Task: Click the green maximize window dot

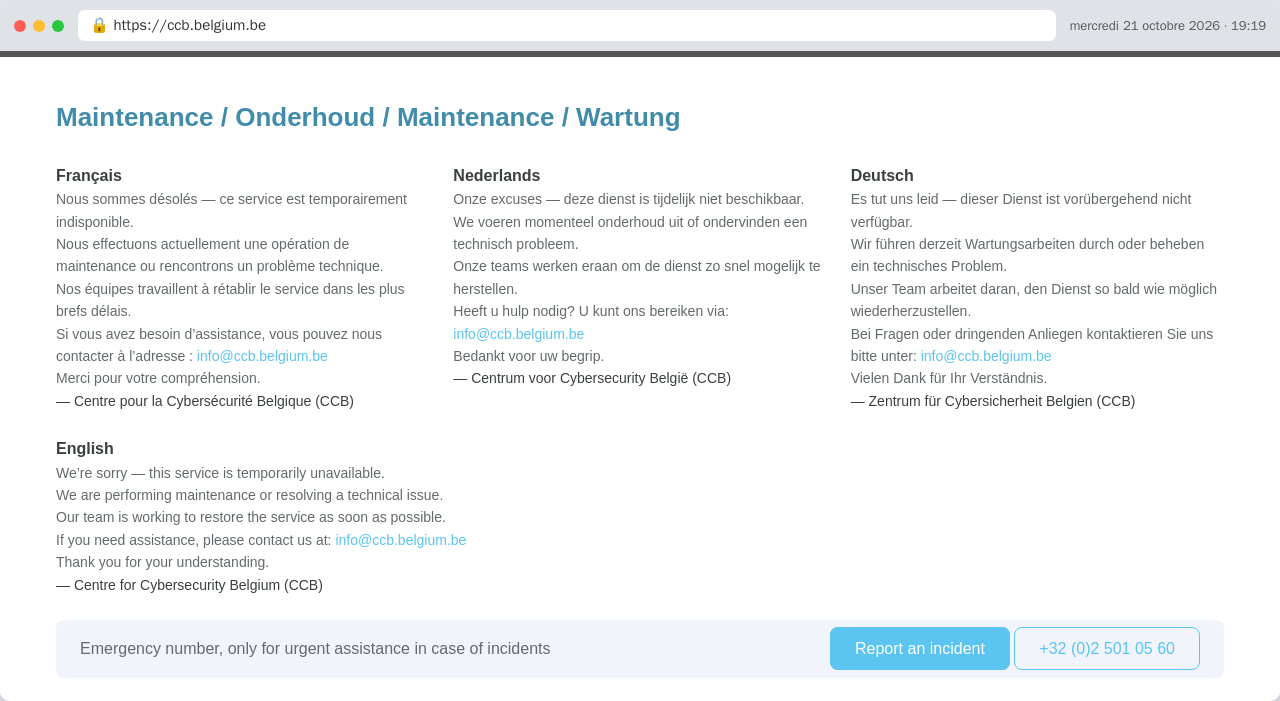Action: pyautogui.click(x=58, y=26)
